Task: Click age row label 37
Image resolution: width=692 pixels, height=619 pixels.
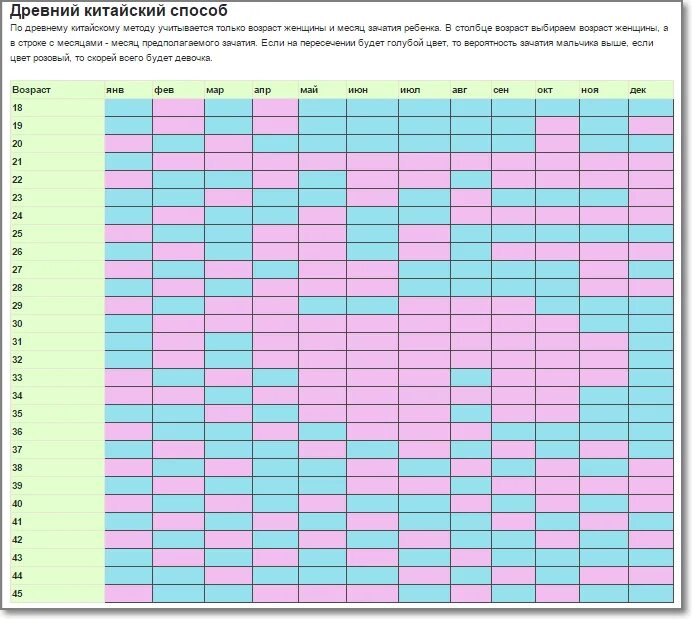Action: click(x=17, y=450)
